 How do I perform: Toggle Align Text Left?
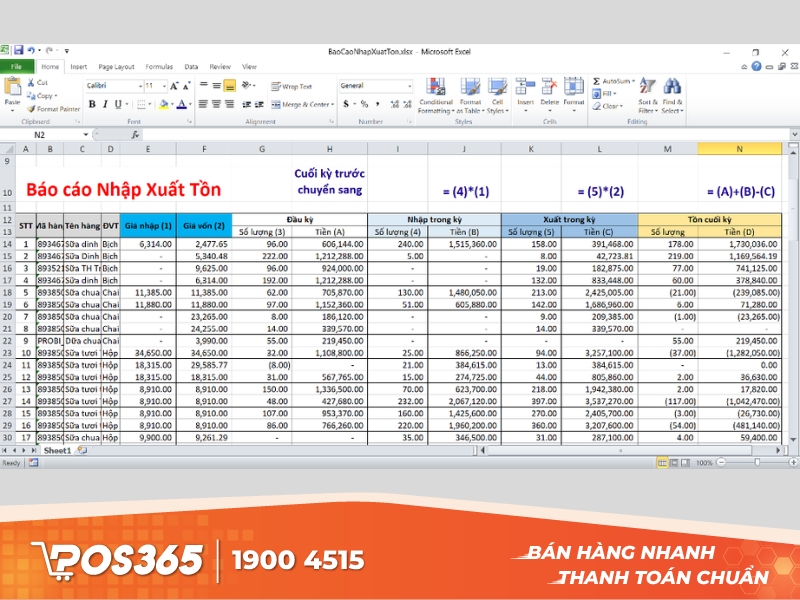(203, 104)
